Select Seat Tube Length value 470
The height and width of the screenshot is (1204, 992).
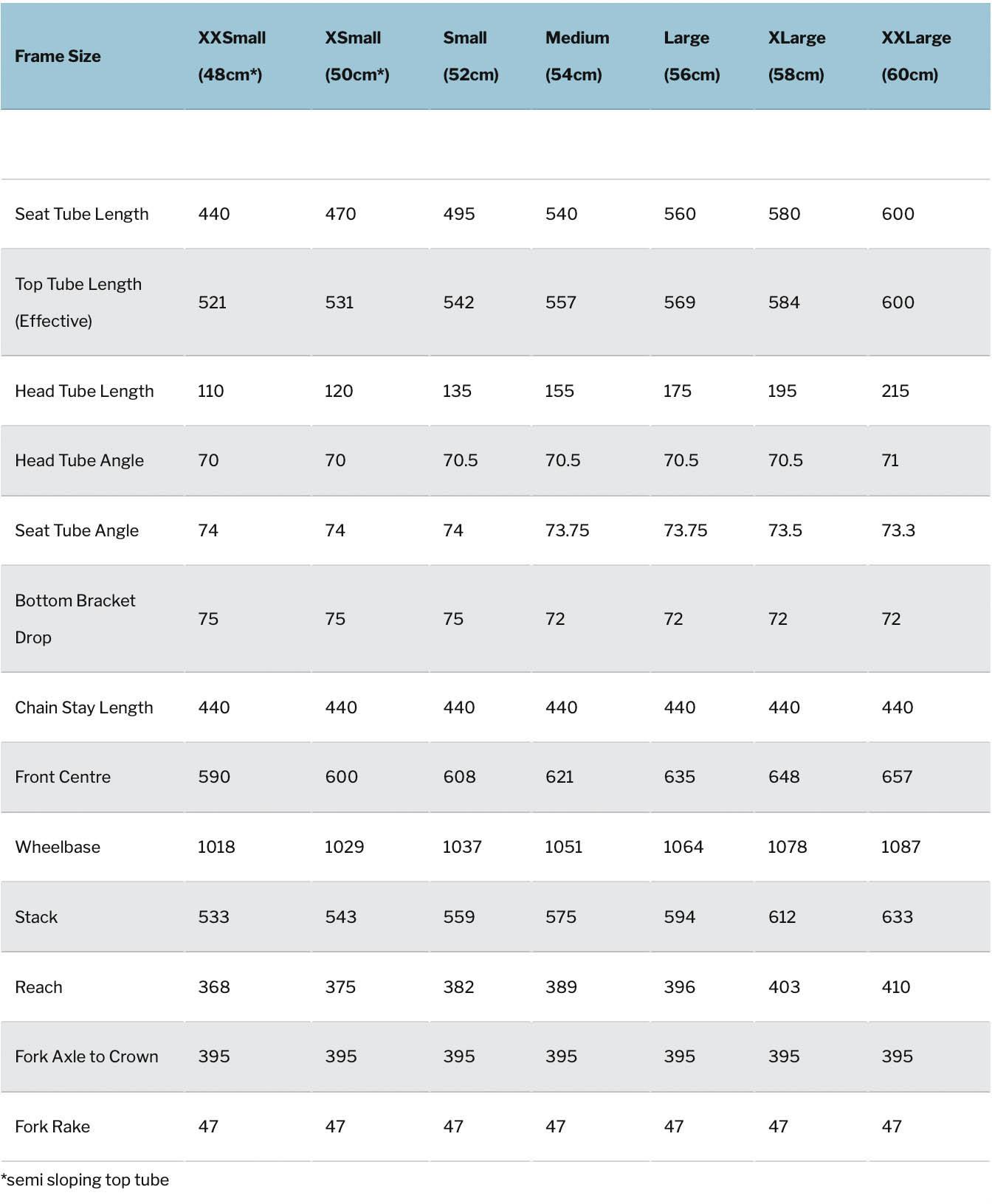pyautogui.click(x=340, y=214)
